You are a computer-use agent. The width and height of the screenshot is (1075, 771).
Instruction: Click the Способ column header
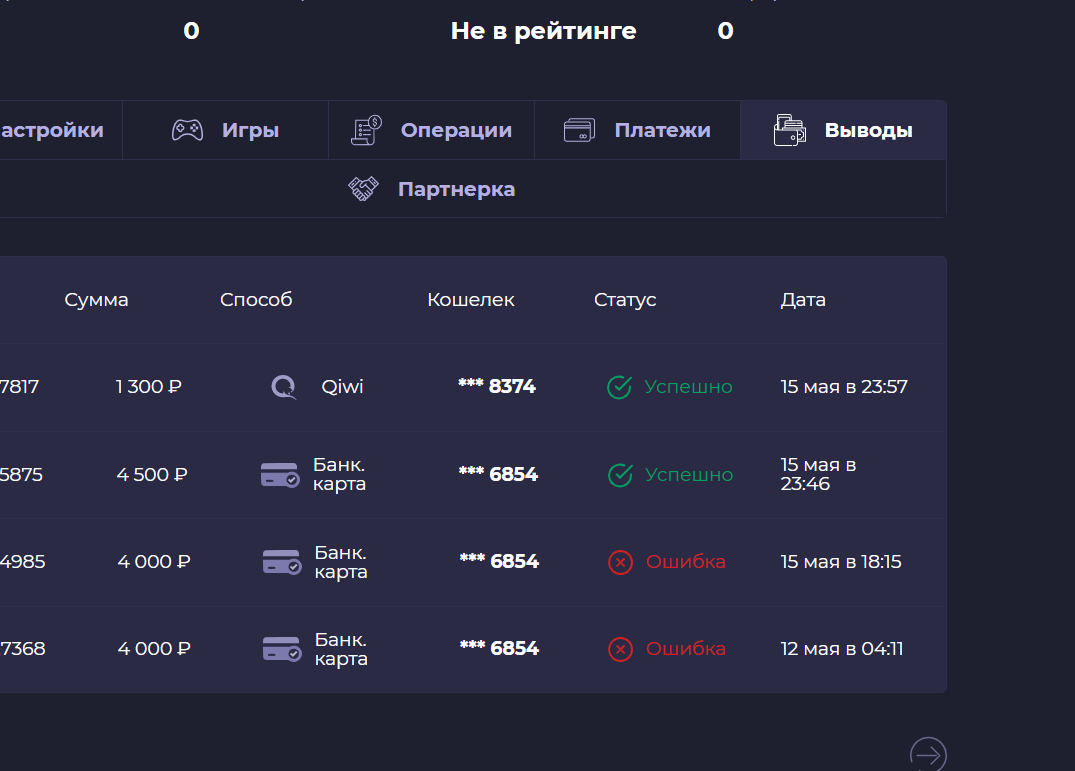[256, 299]
